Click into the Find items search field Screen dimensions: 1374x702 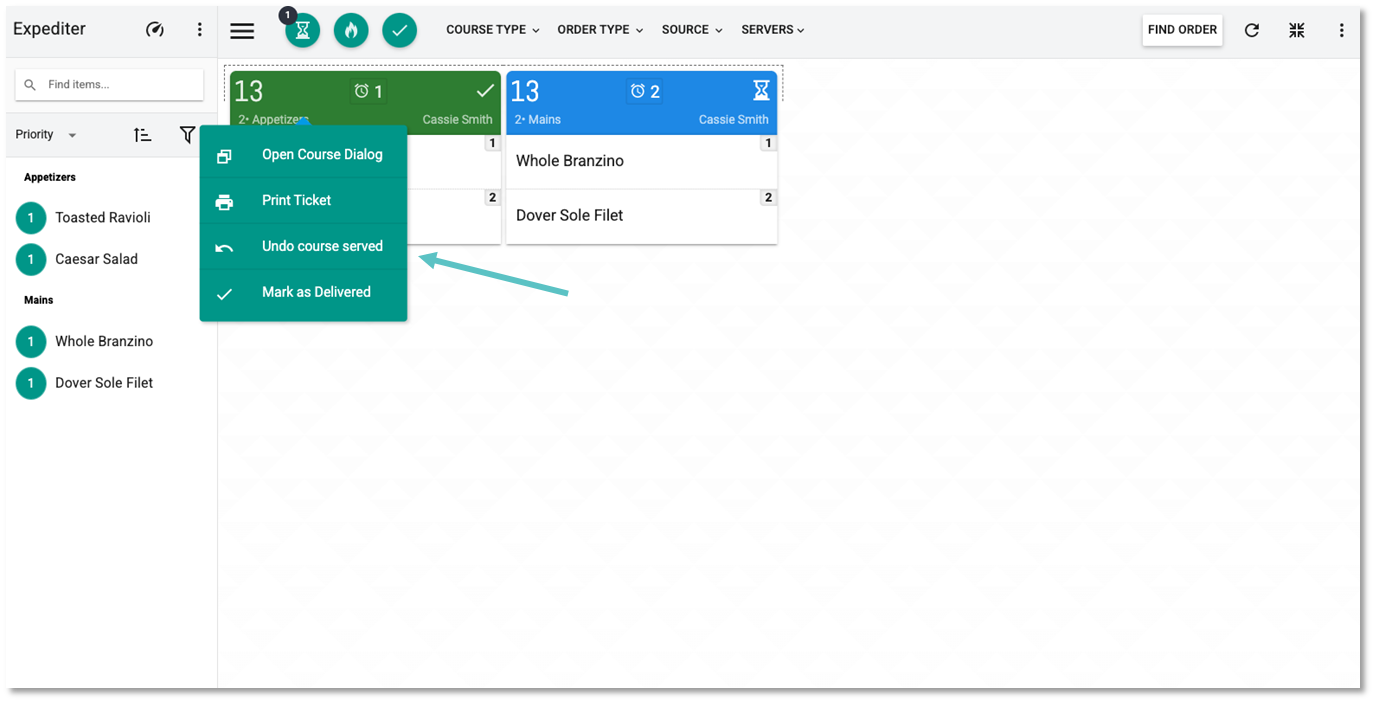[x=120, y=85]
